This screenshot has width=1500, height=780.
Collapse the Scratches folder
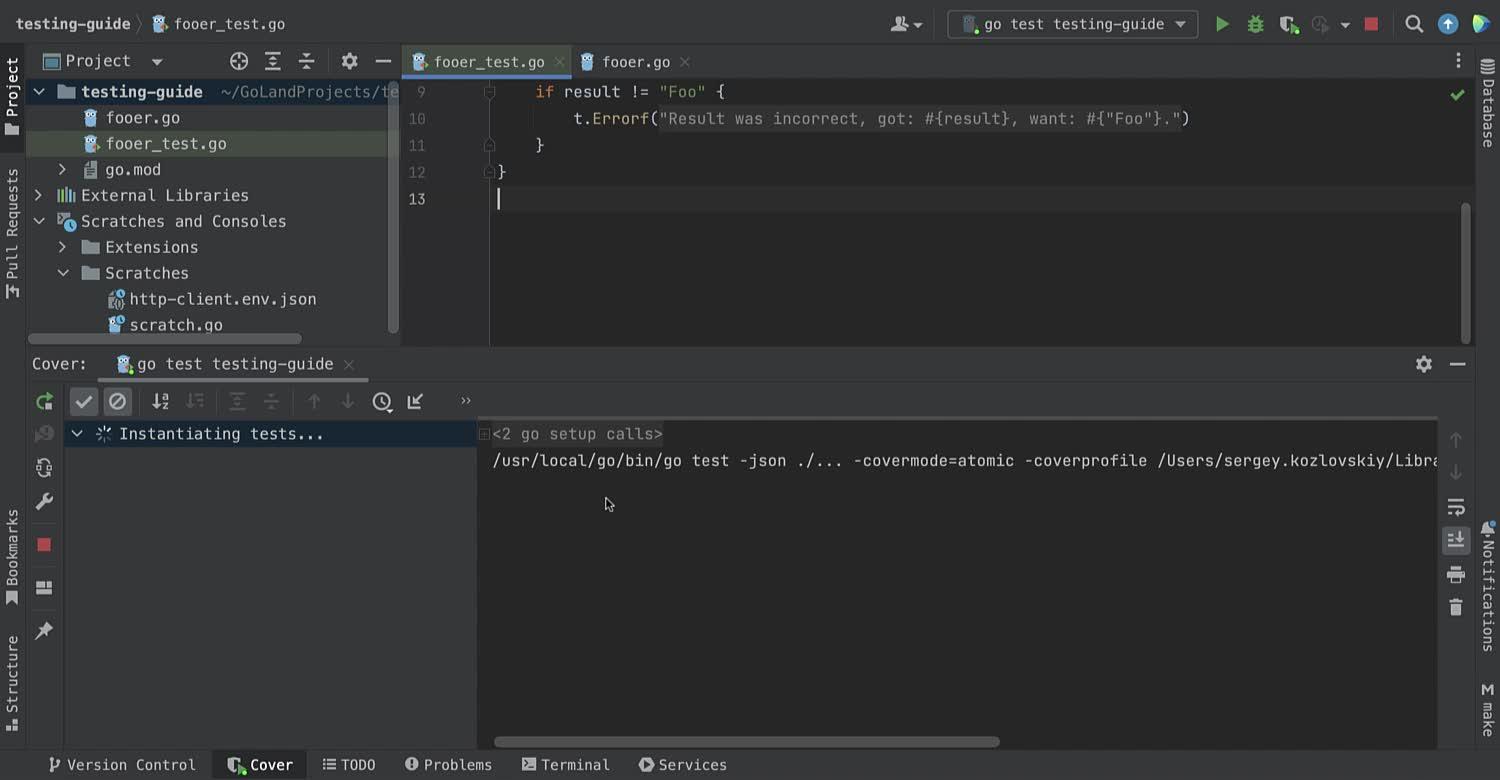click(63, 273)
